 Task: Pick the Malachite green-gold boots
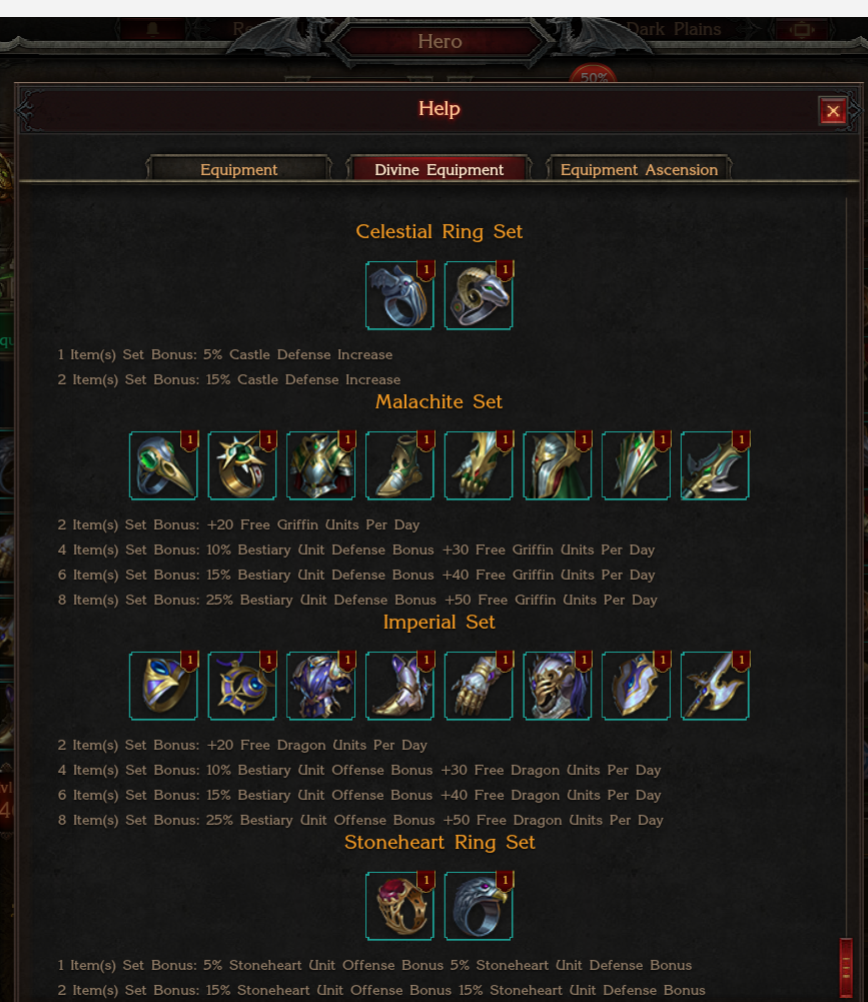pos(399,465)
